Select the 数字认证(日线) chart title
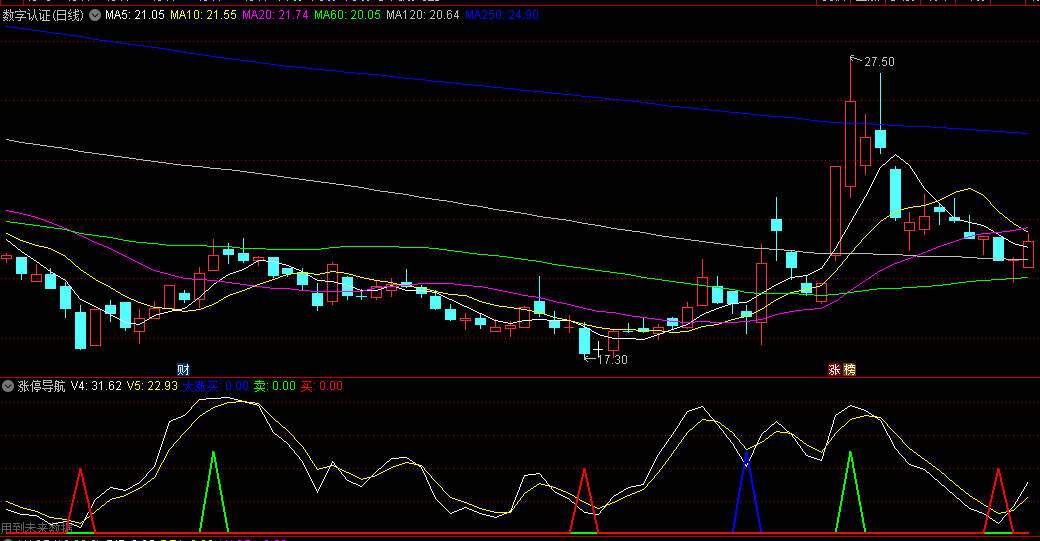 point(43,15)
